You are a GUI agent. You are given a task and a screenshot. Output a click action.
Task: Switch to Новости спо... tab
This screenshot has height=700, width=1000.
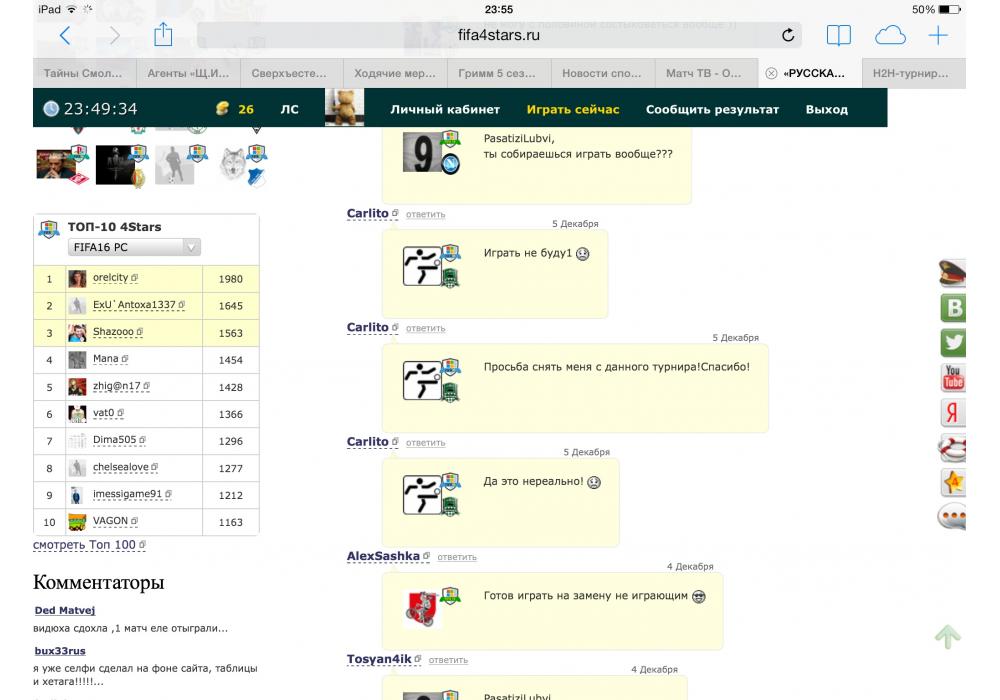(x=603, y=73)
